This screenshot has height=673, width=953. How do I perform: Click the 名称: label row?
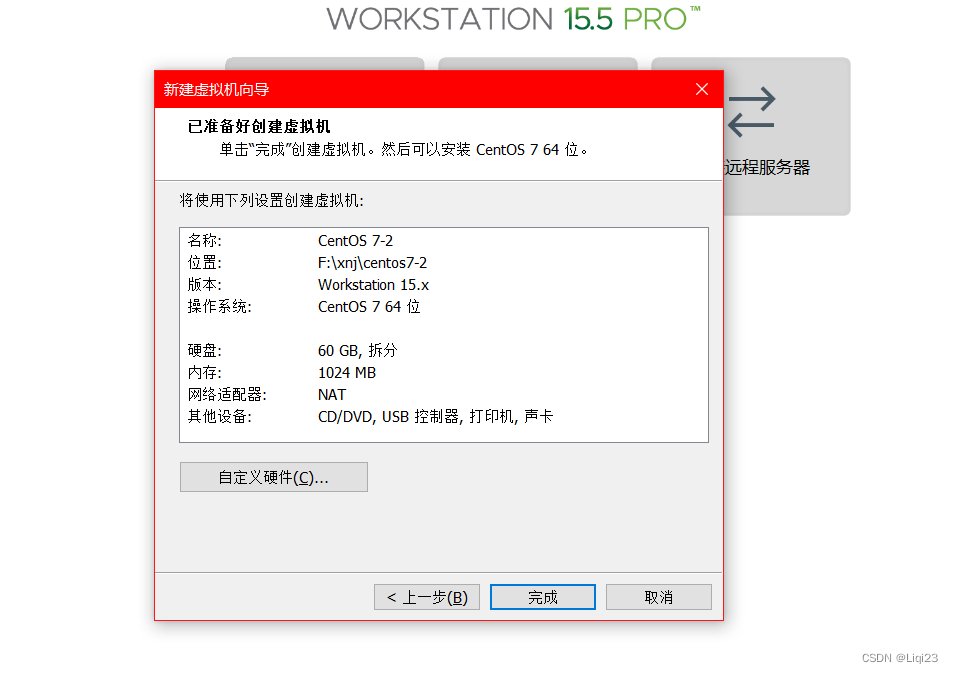[x=204, y=241]
